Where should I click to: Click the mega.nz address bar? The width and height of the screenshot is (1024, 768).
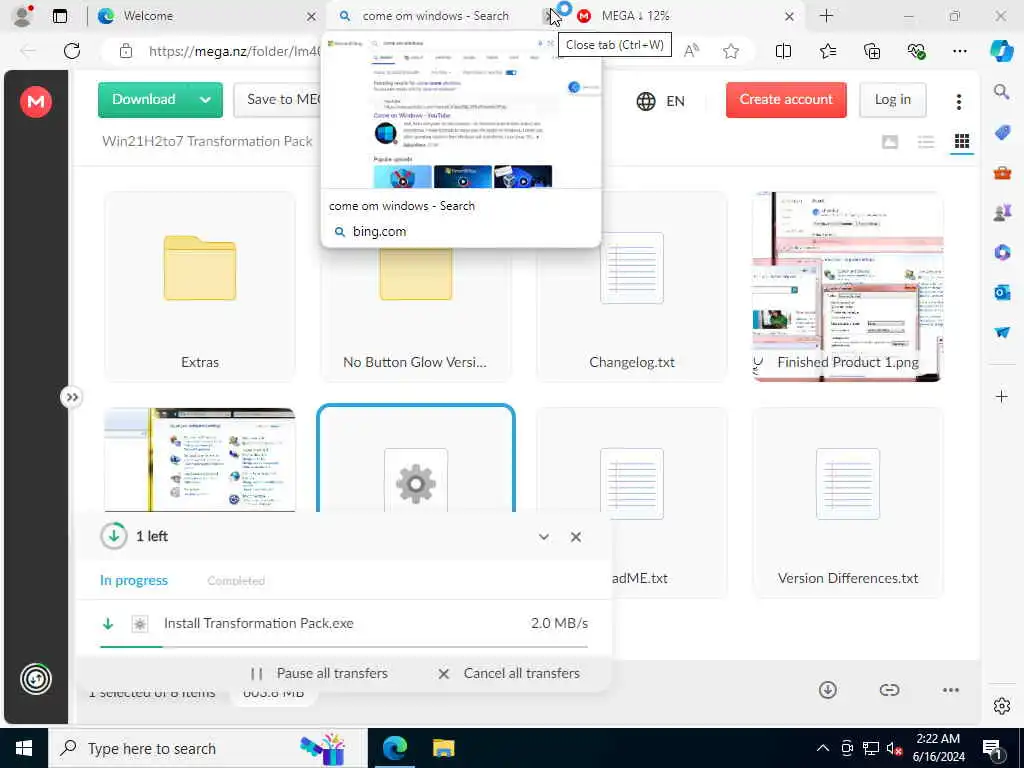(x=235, y=51)
